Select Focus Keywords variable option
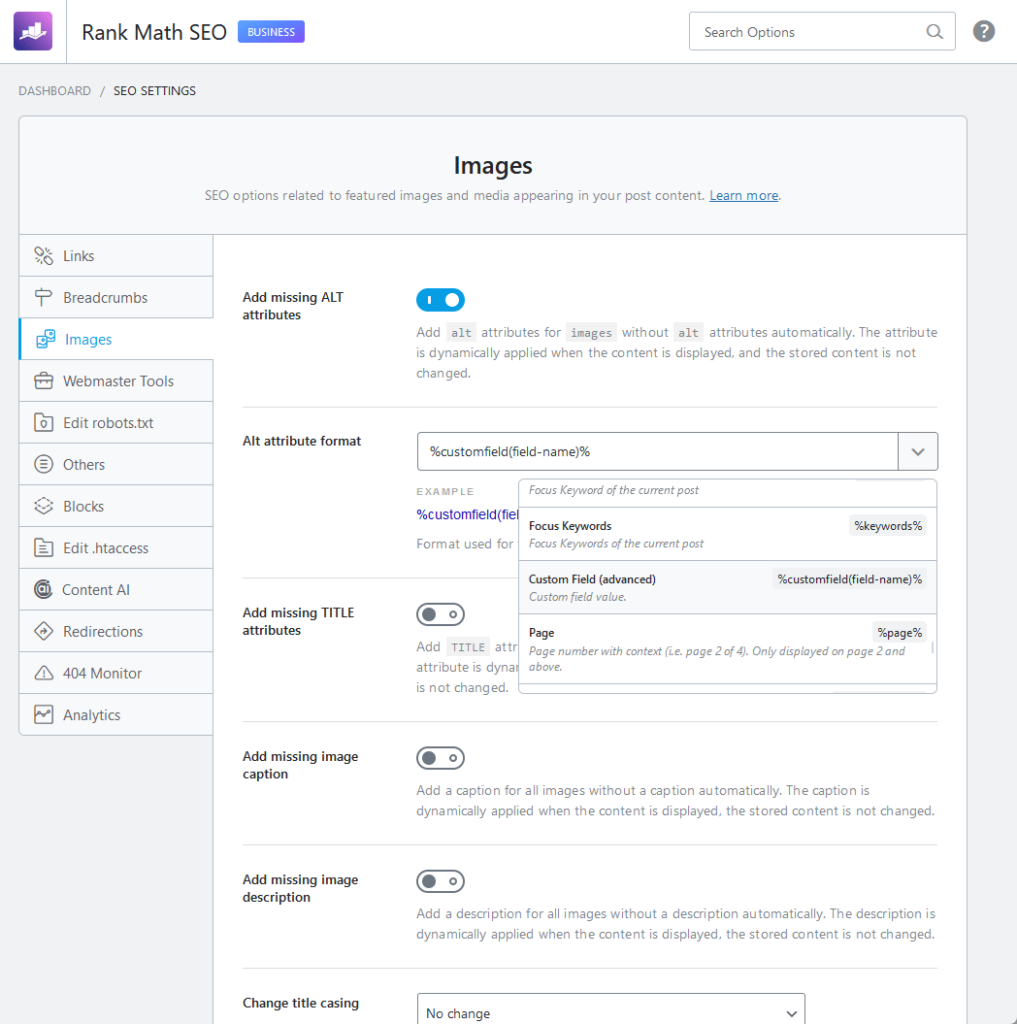Image resolution: width=1017 pixels, height=1024 pixels. (728, 534)
